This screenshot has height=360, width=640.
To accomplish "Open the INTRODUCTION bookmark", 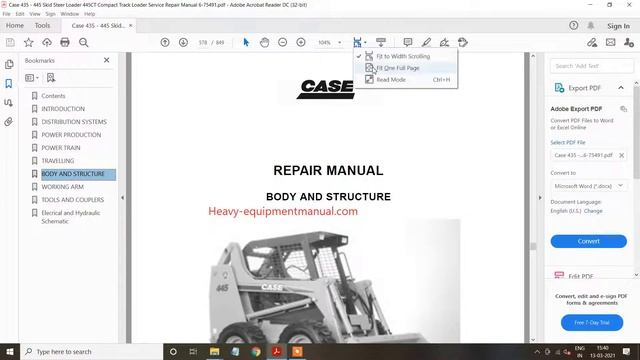I will [63, 109].
